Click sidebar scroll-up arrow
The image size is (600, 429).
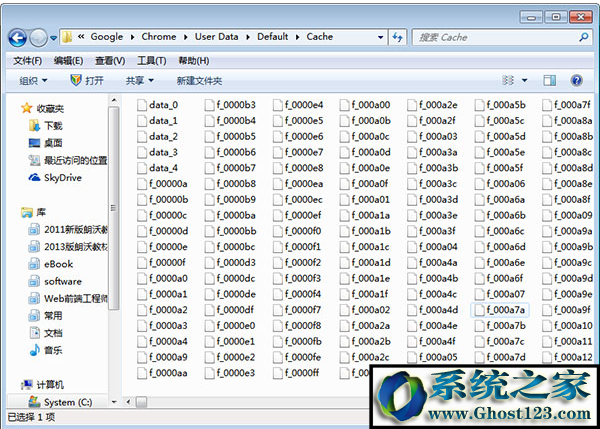114,101
